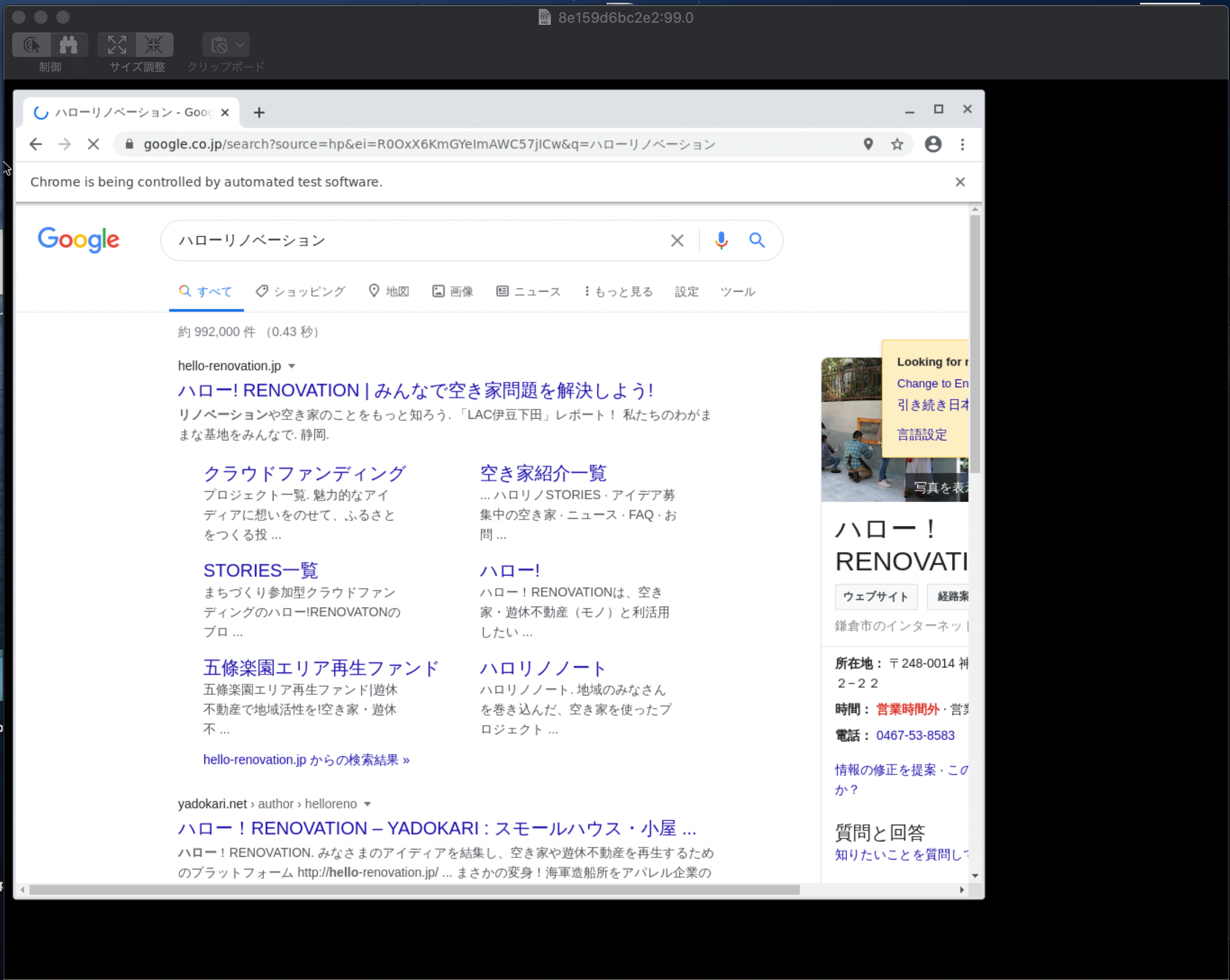
Task: Click the voice search microphone icon
Action: click(721, 240)
